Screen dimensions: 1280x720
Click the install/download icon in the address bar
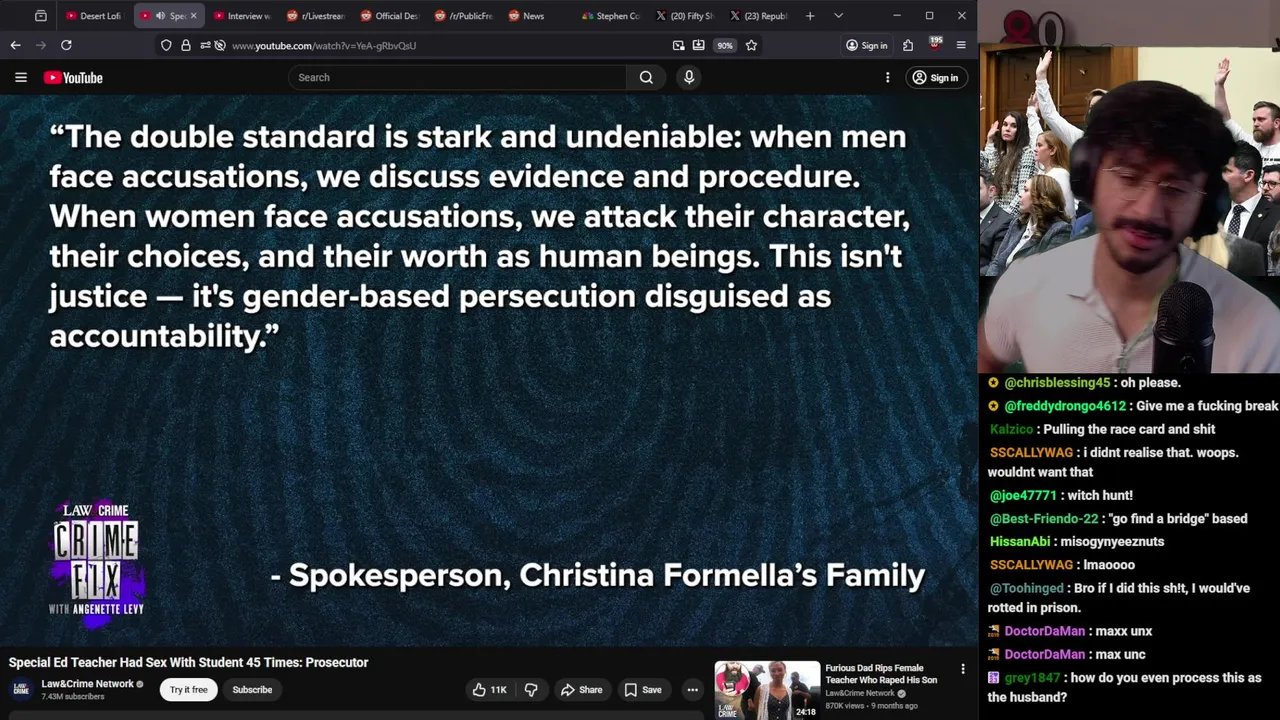coord(698,45)
